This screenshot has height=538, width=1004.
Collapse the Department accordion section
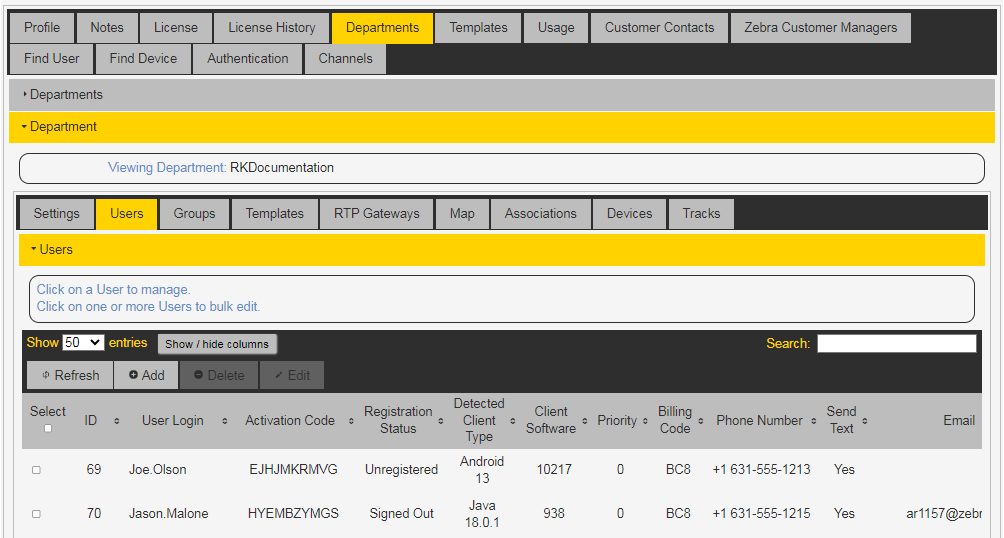(x=502, y=127)
